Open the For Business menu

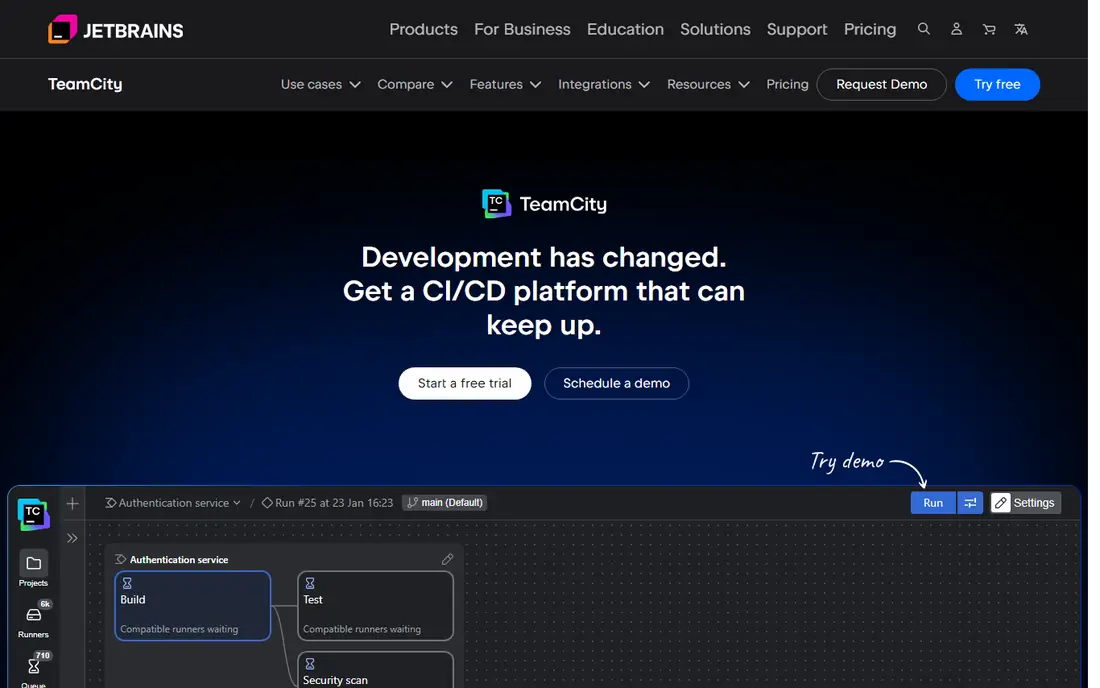(522, 29)
